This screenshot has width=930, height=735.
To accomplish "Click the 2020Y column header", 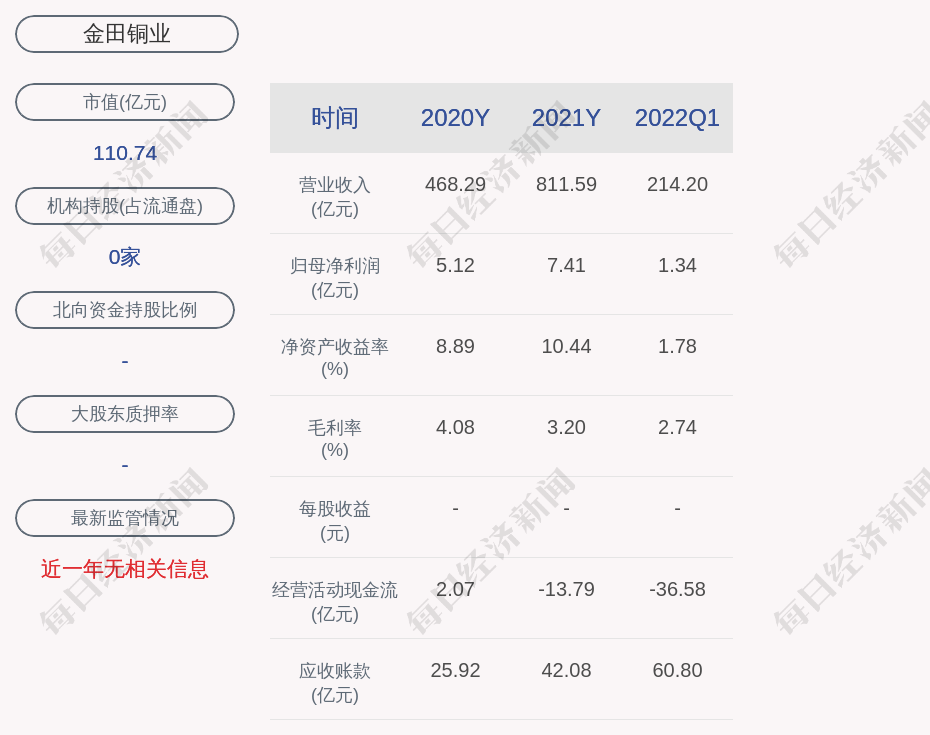I will coord(456,118).
